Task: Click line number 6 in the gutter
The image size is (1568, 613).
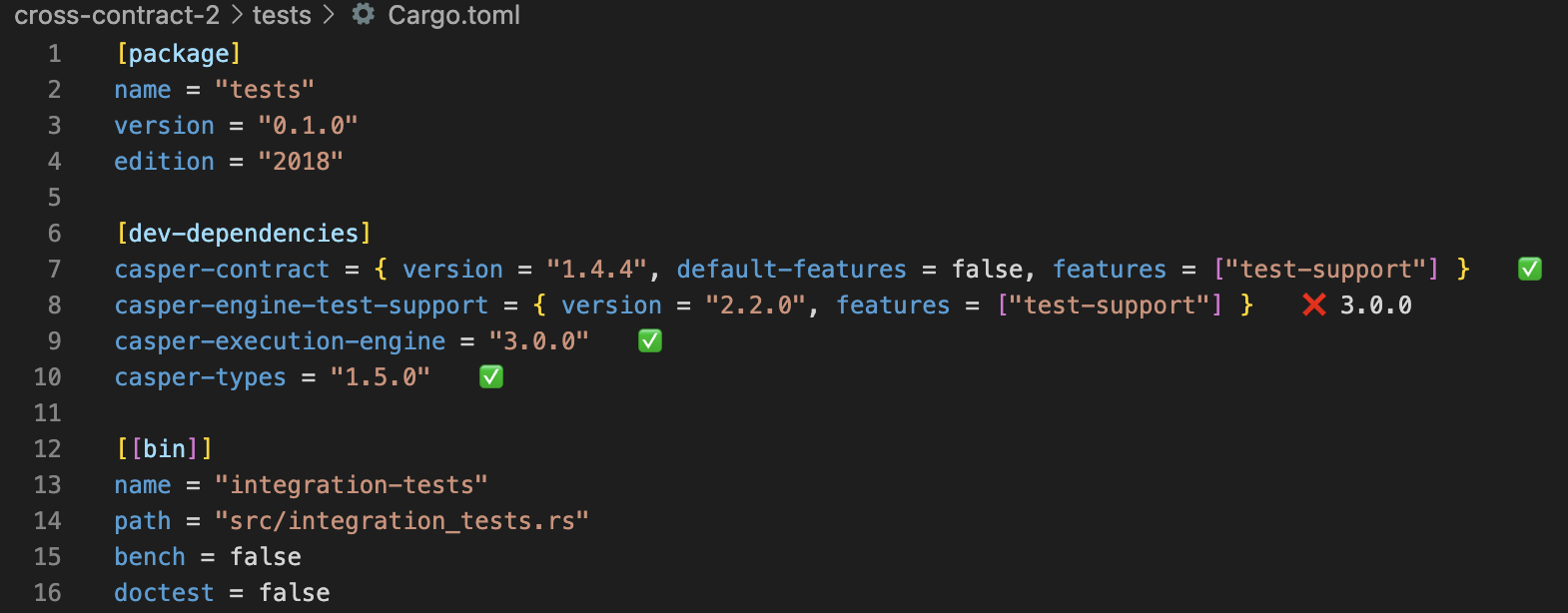Action: (54, 234)
